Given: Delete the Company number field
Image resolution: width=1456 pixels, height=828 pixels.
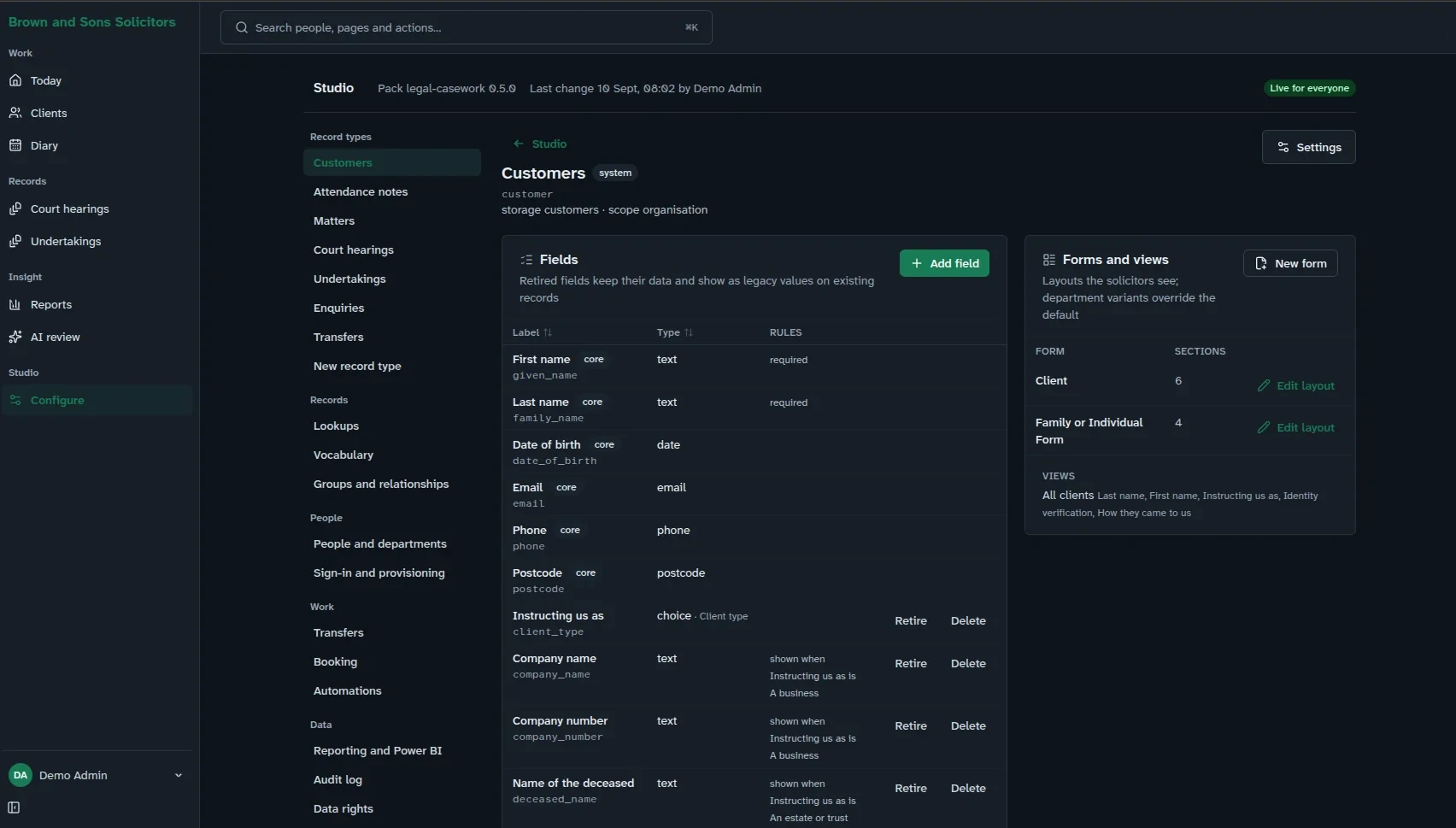Looking at the screenshot, I should pyautogui.click(x=968, y=725).
